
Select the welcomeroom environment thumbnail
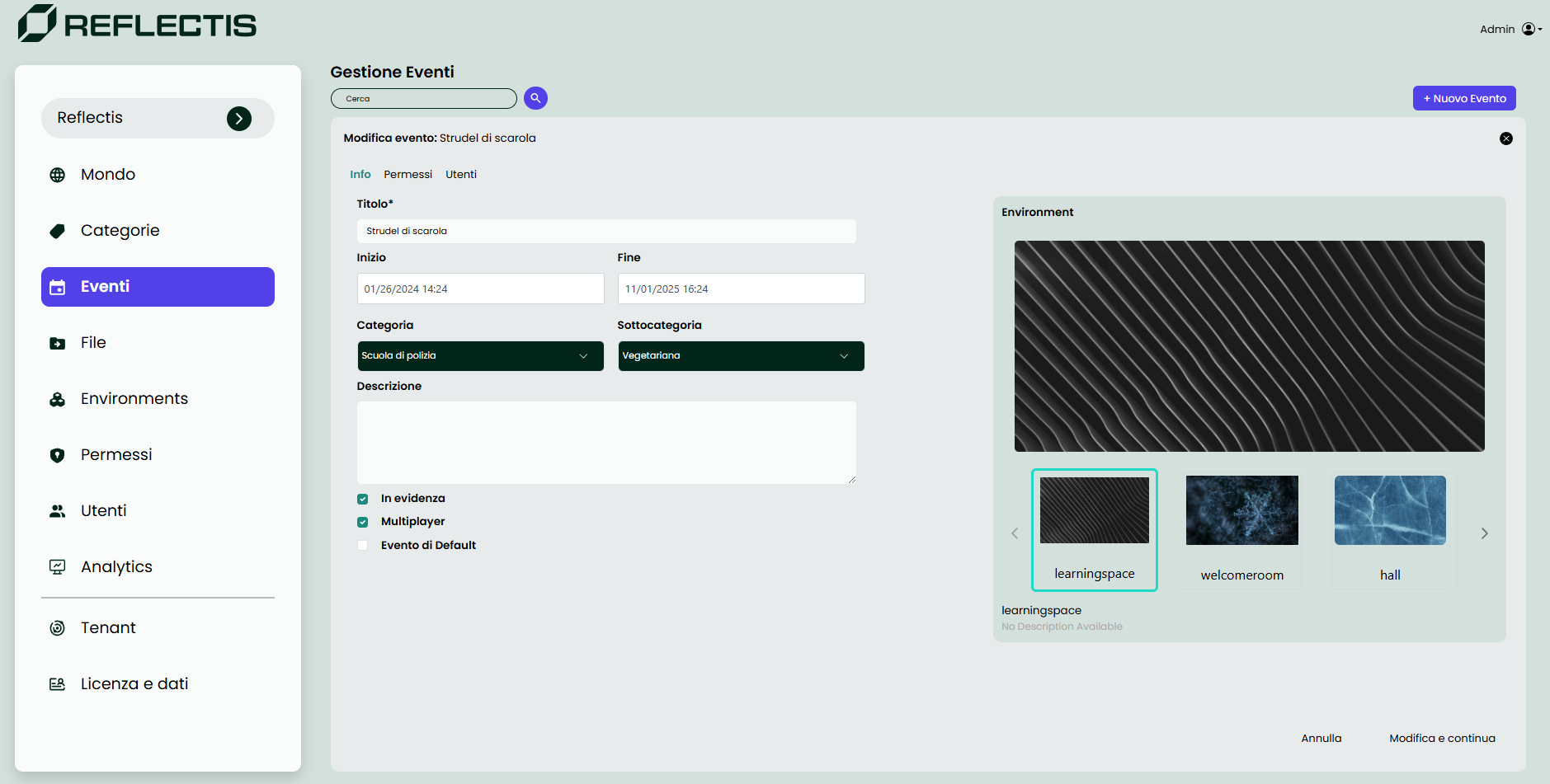[1241, 528]
